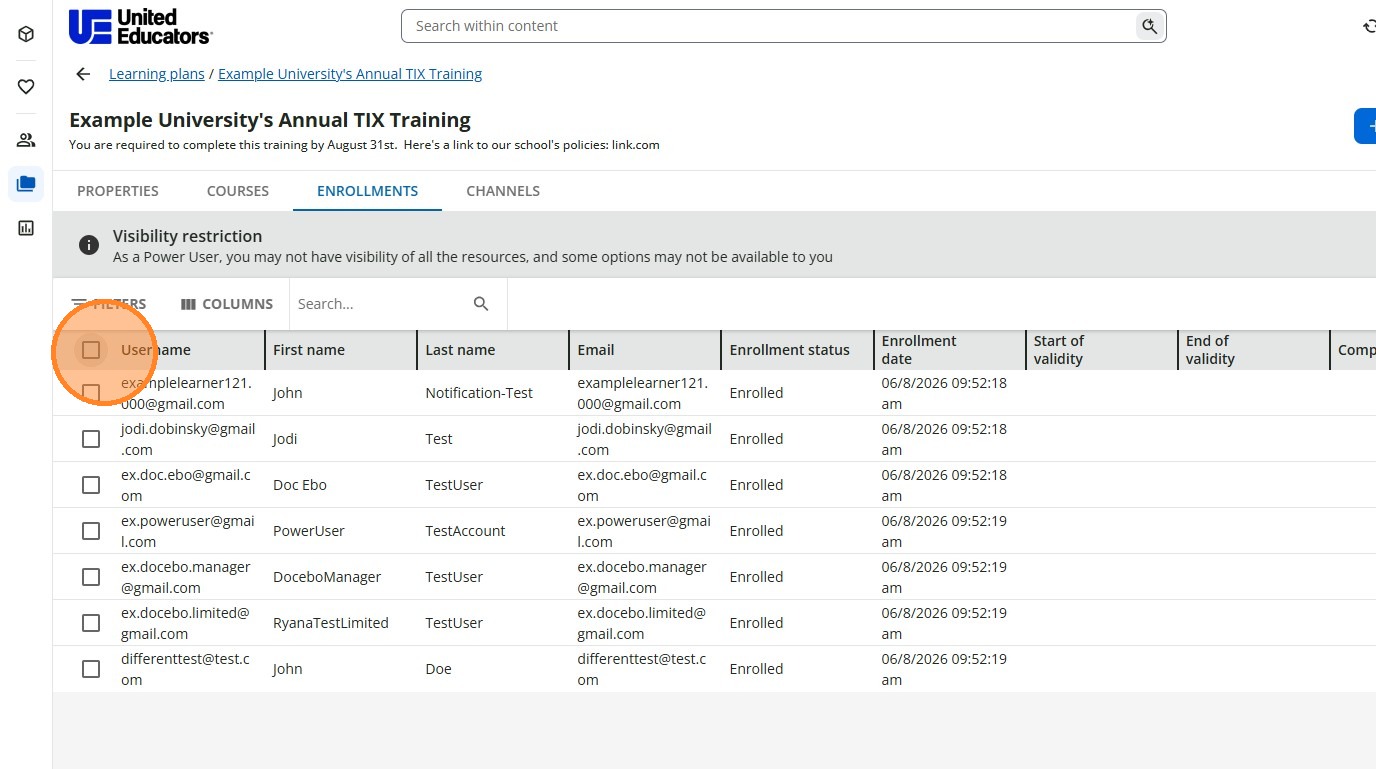Open the Filters button
Viewport: 1376px width, 769px height.
tap(109, 304)
